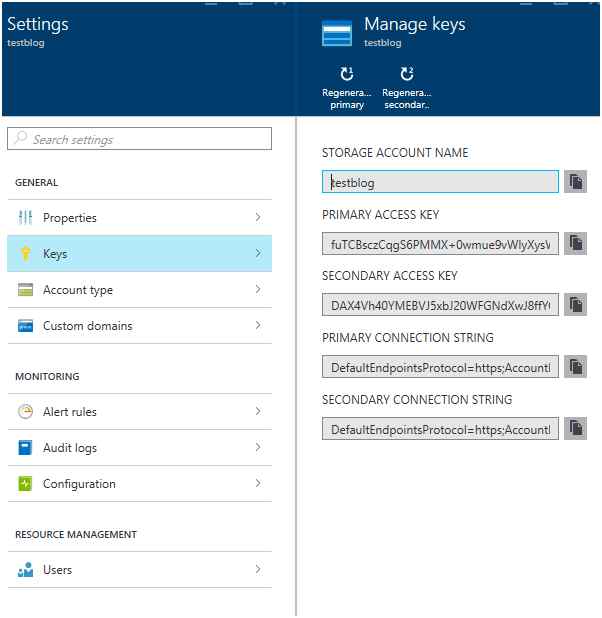Copy the secondary access key
The width and height of the screenshot is (602, 618).
tap(575, 305)
